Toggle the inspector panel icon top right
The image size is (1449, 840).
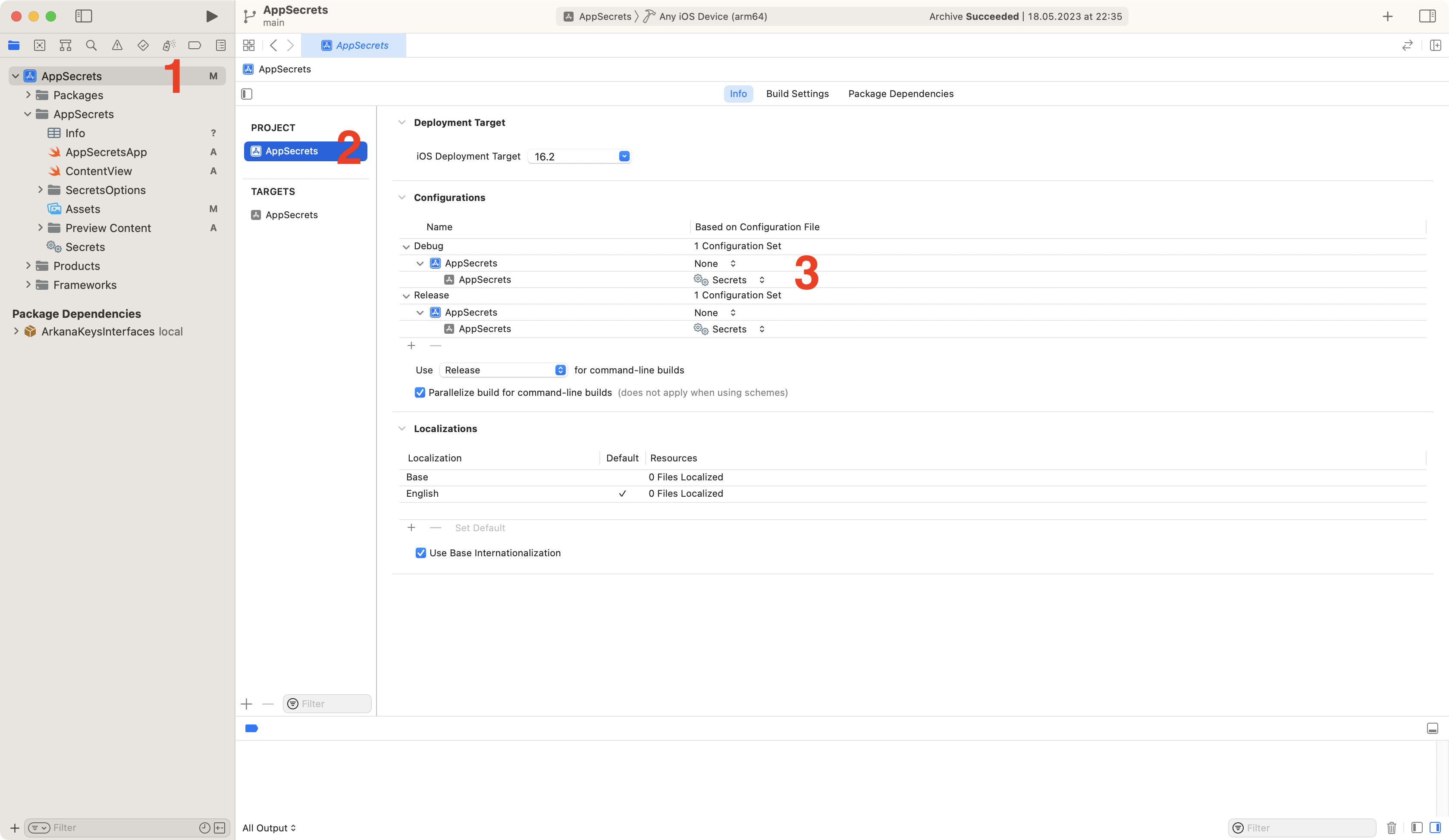tap(1427, 16)
